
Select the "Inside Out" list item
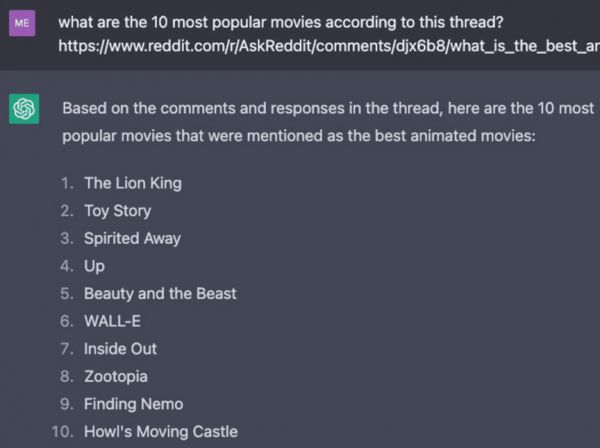[120, 349]
